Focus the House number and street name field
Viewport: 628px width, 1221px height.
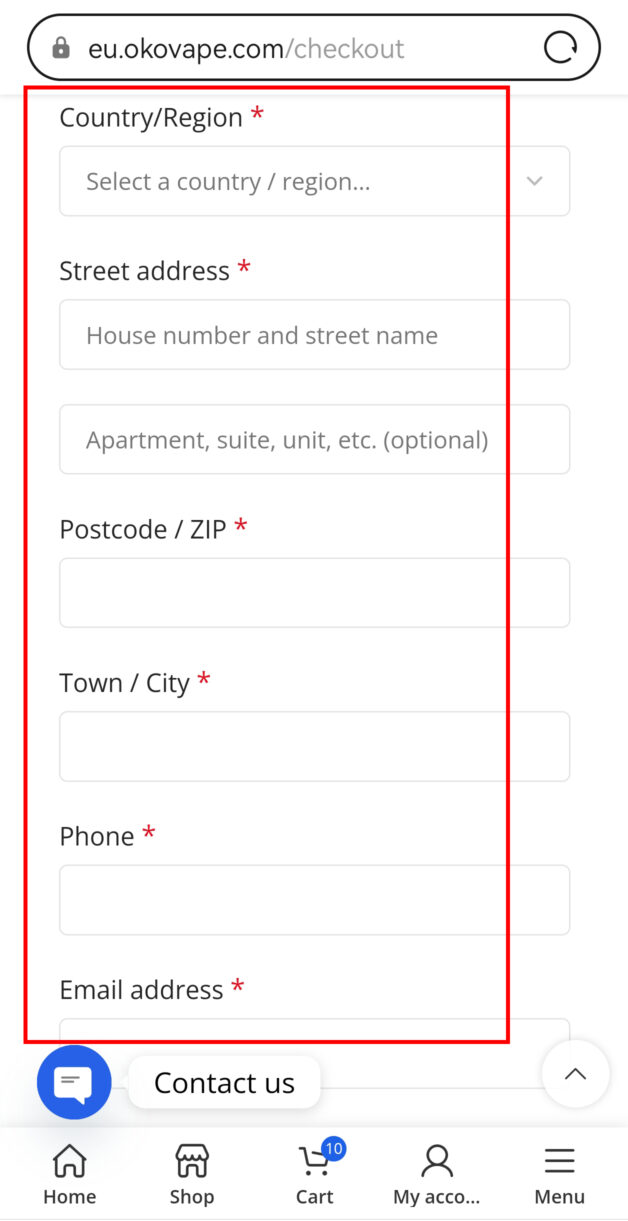click(x=314, y=335)
